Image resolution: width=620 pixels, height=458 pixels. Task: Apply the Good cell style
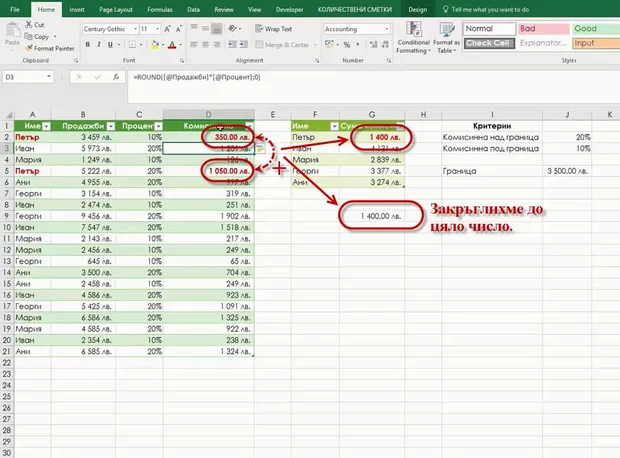point(596,28)
